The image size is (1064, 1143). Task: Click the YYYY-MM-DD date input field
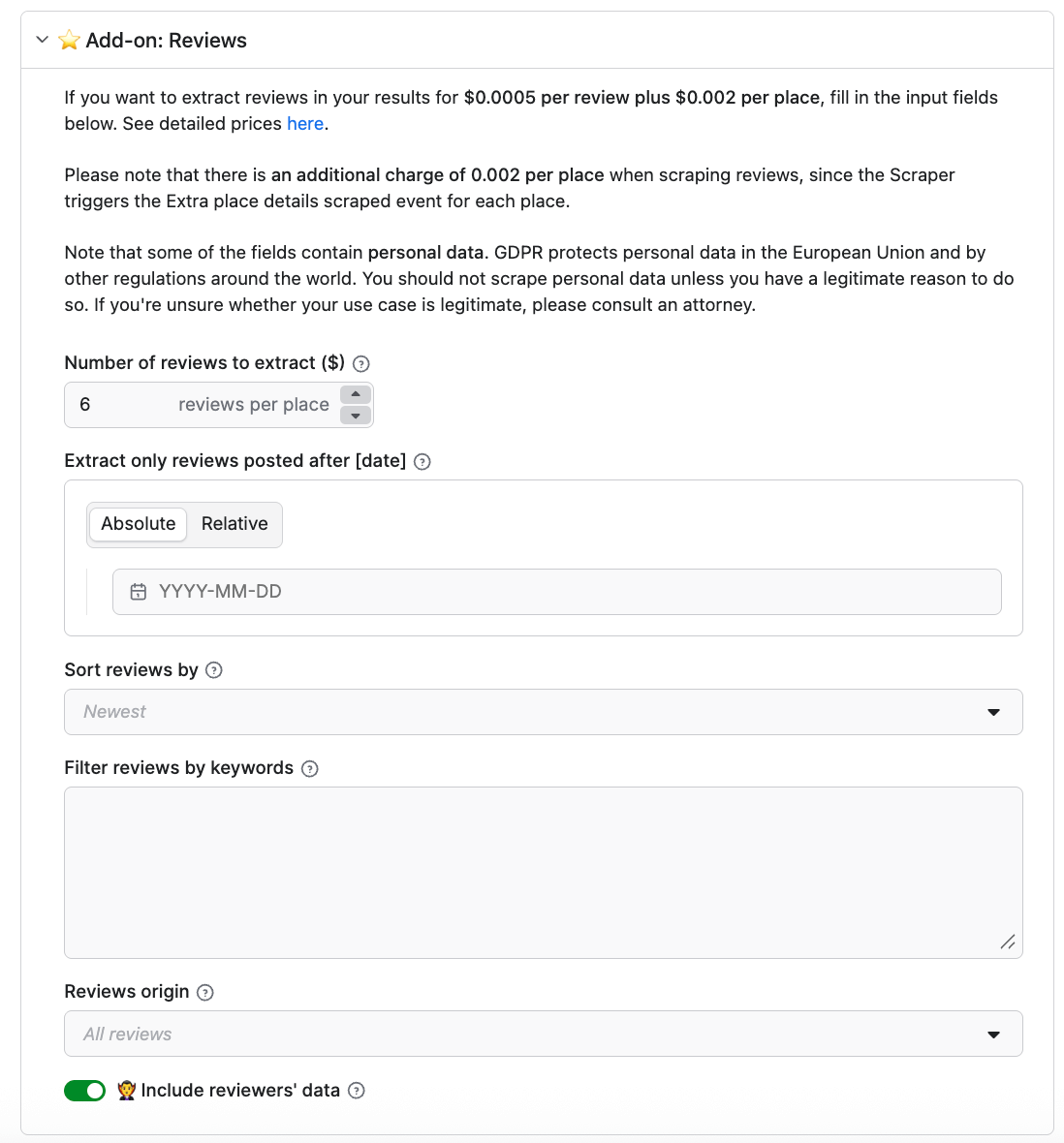click(572, 592)
